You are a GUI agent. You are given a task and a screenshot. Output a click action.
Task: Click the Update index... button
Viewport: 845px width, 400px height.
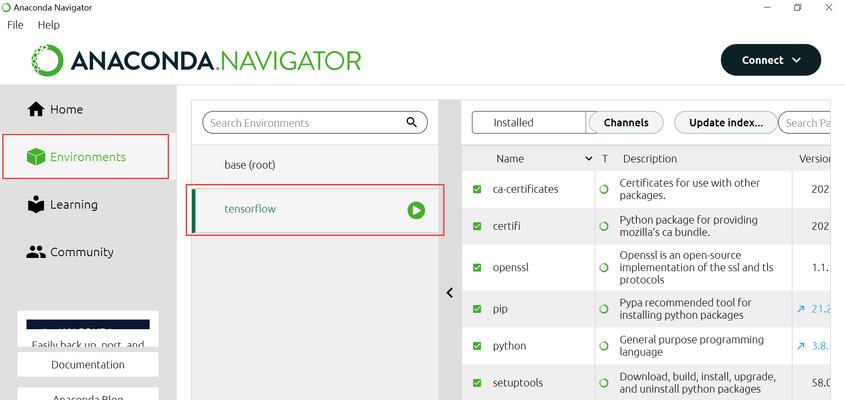(726, 122)
